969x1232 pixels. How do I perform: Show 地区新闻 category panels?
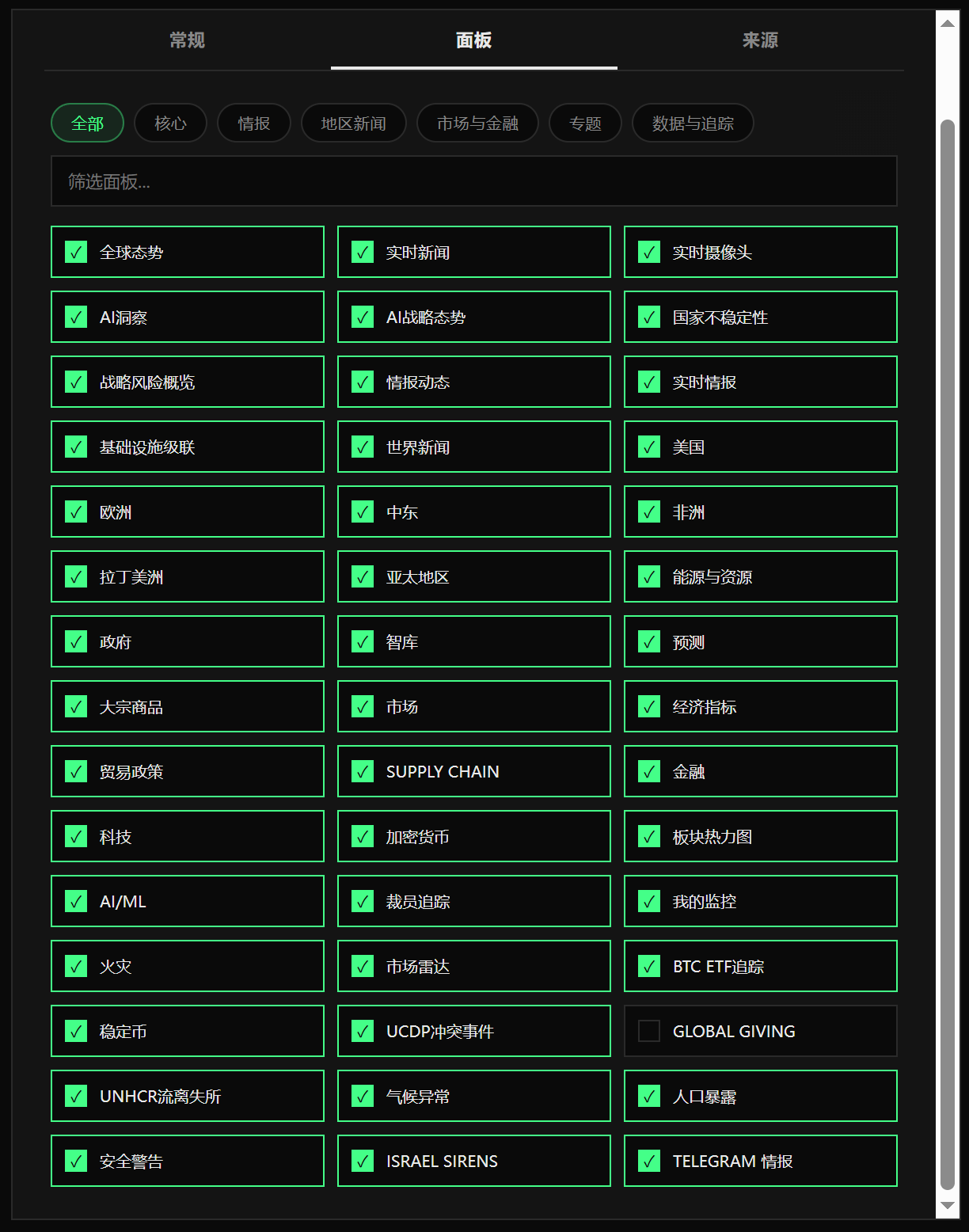[353, 124]
